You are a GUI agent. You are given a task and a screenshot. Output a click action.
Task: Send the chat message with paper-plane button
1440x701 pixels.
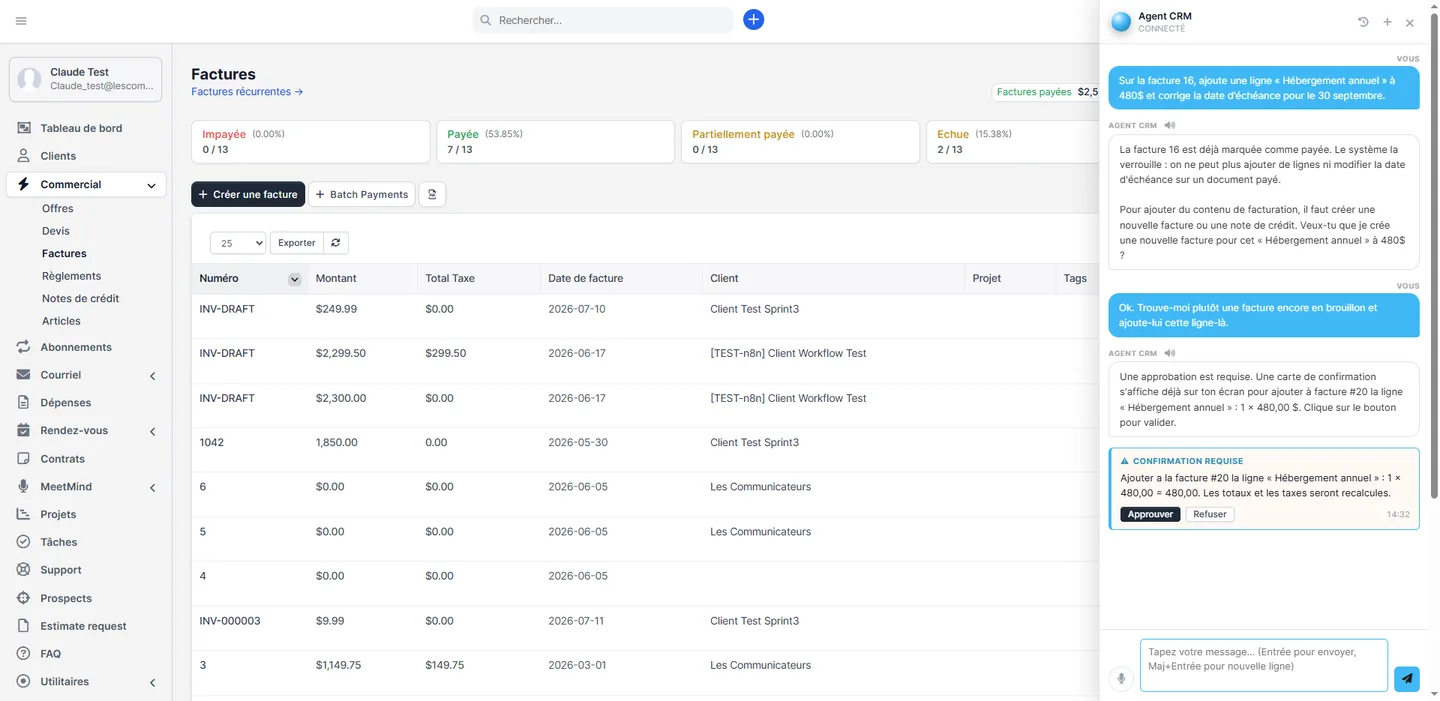pos(1406,679)
